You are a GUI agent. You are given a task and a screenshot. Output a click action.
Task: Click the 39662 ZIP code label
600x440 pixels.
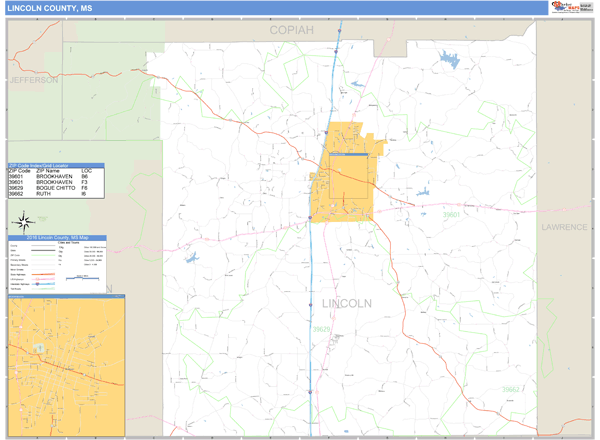(x=511, y=390)
